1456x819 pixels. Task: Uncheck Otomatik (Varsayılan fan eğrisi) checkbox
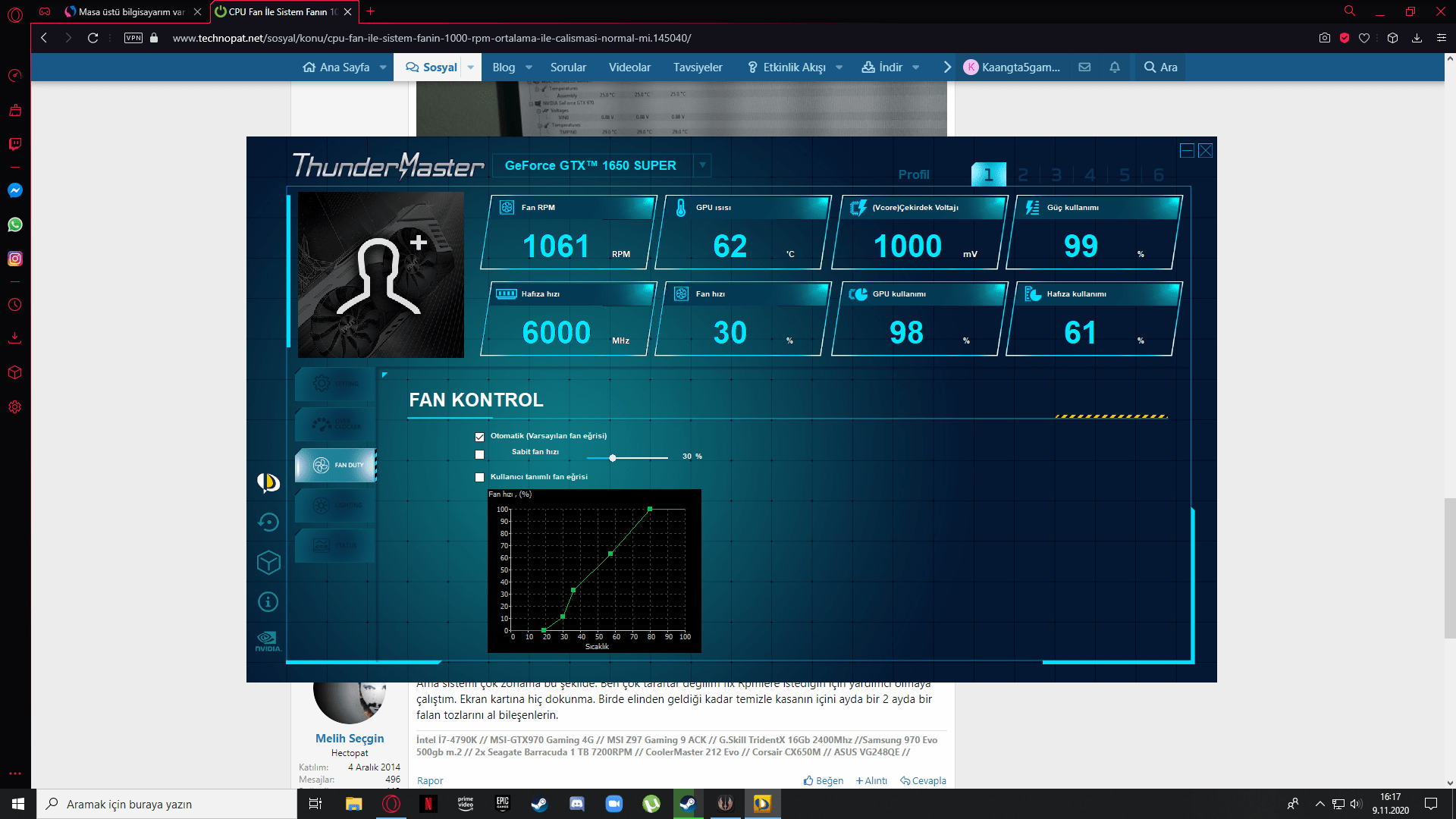click(x=479, y=437)
